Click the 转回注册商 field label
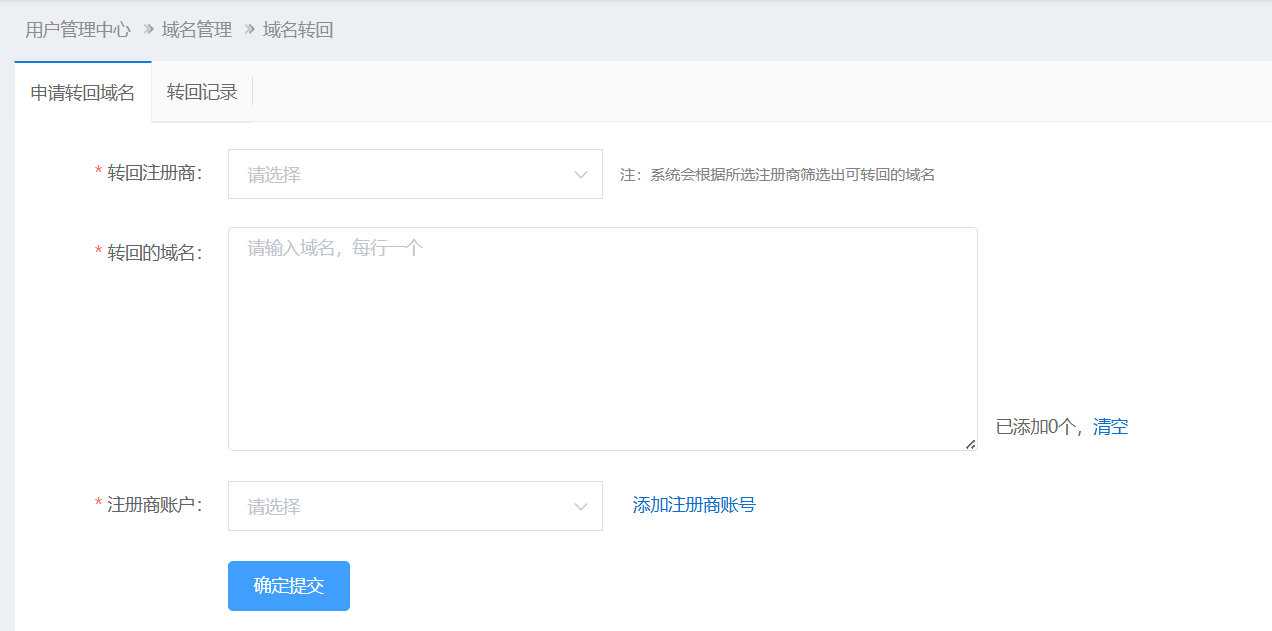This screenshot has width=1272, height=631. pyautogui.click(x=154, y=173)
